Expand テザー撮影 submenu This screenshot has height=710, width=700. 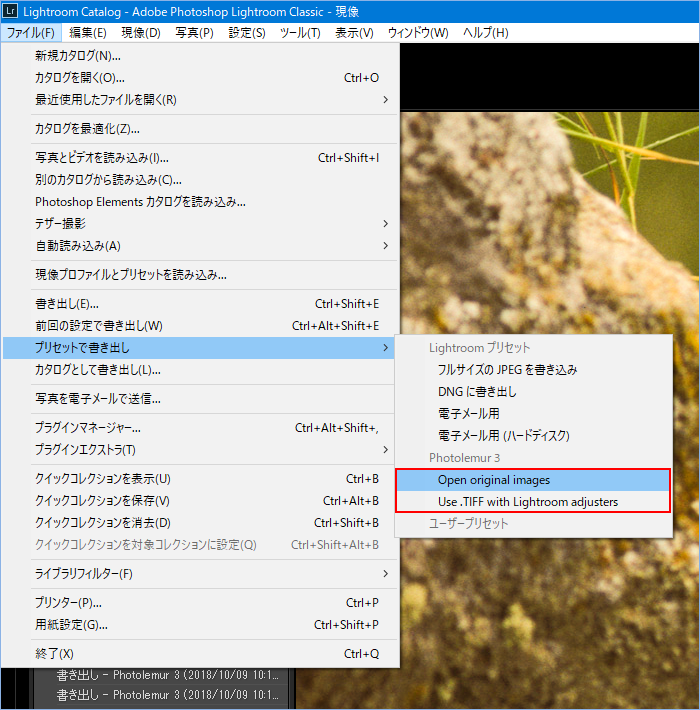tap(200, 224)
